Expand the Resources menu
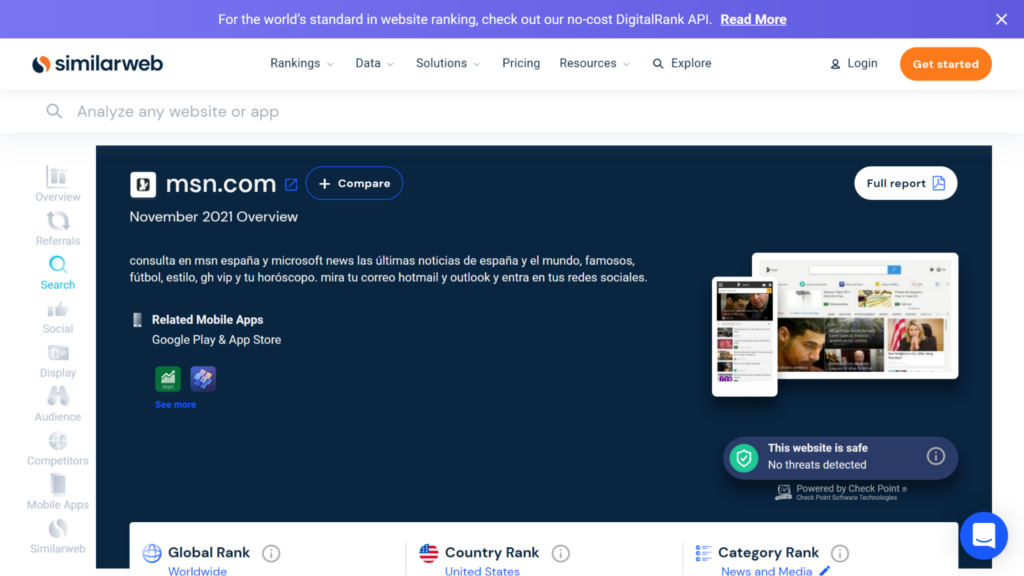1024x576 pixels. point(594,63)
